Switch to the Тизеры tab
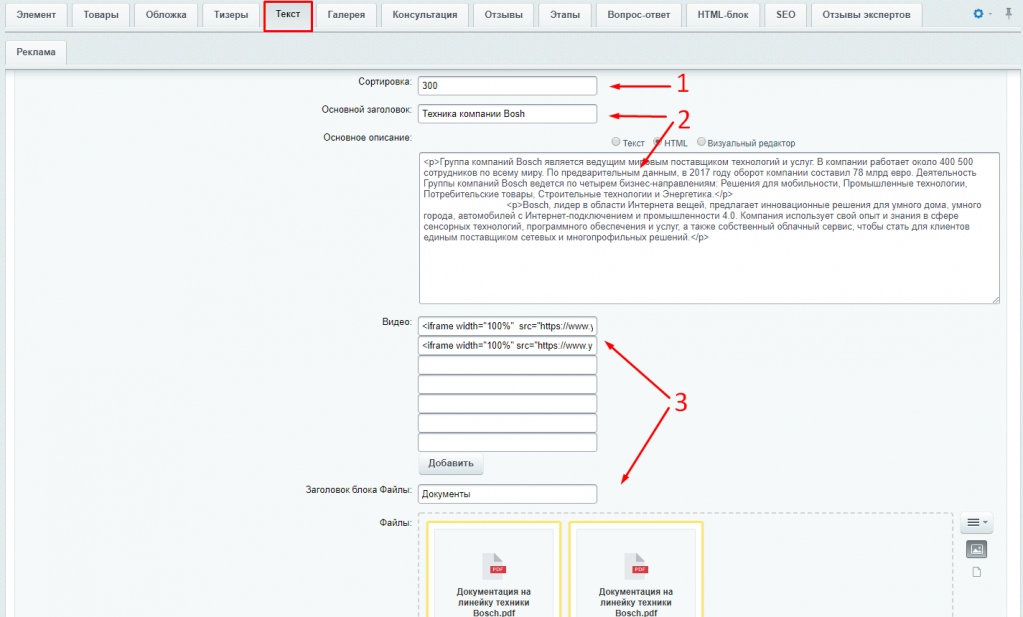The height and width of the screenshot is (617, 1023). coord(231,14)
